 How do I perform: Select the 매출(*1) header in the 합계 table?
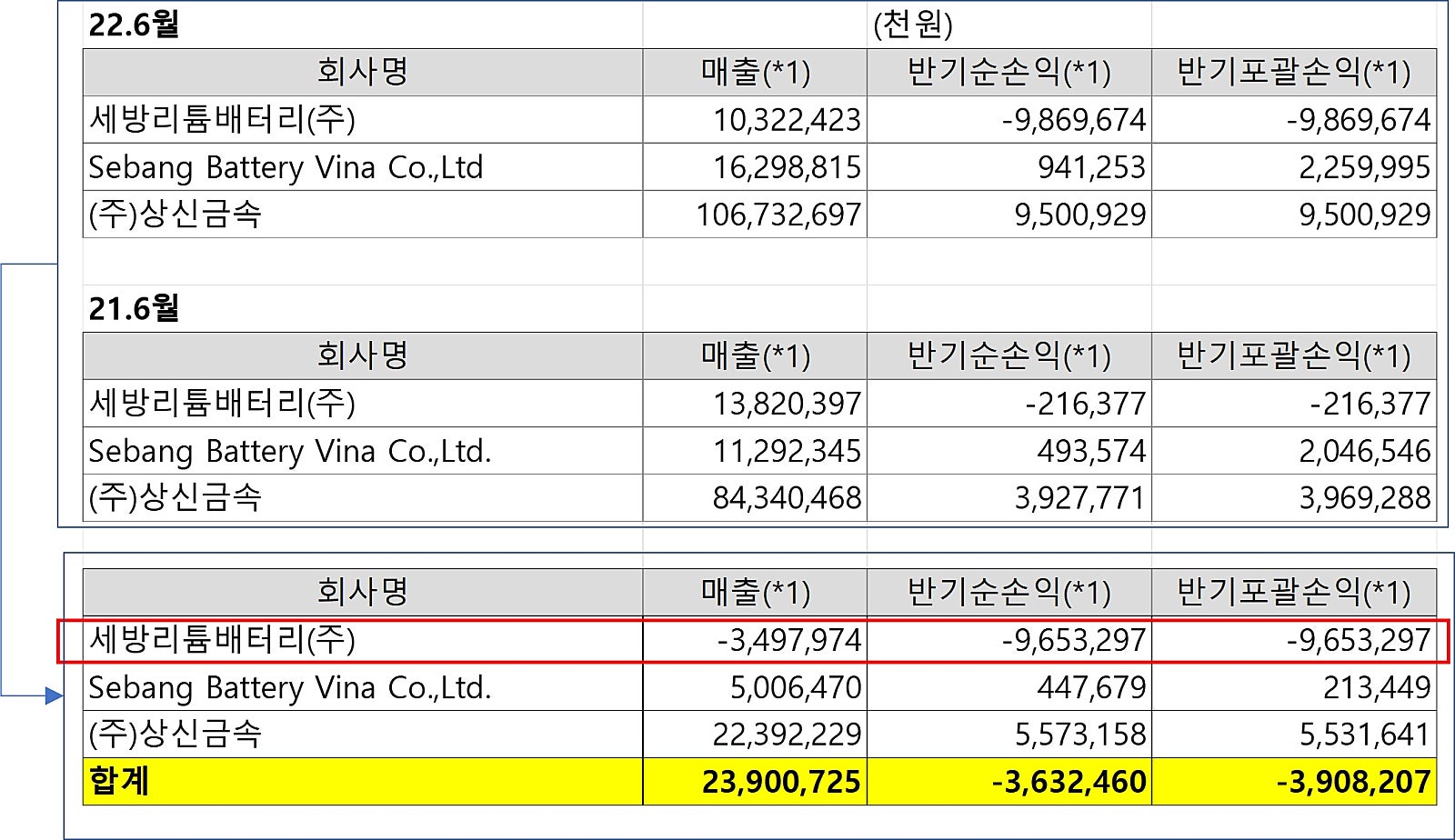[755, 593]
